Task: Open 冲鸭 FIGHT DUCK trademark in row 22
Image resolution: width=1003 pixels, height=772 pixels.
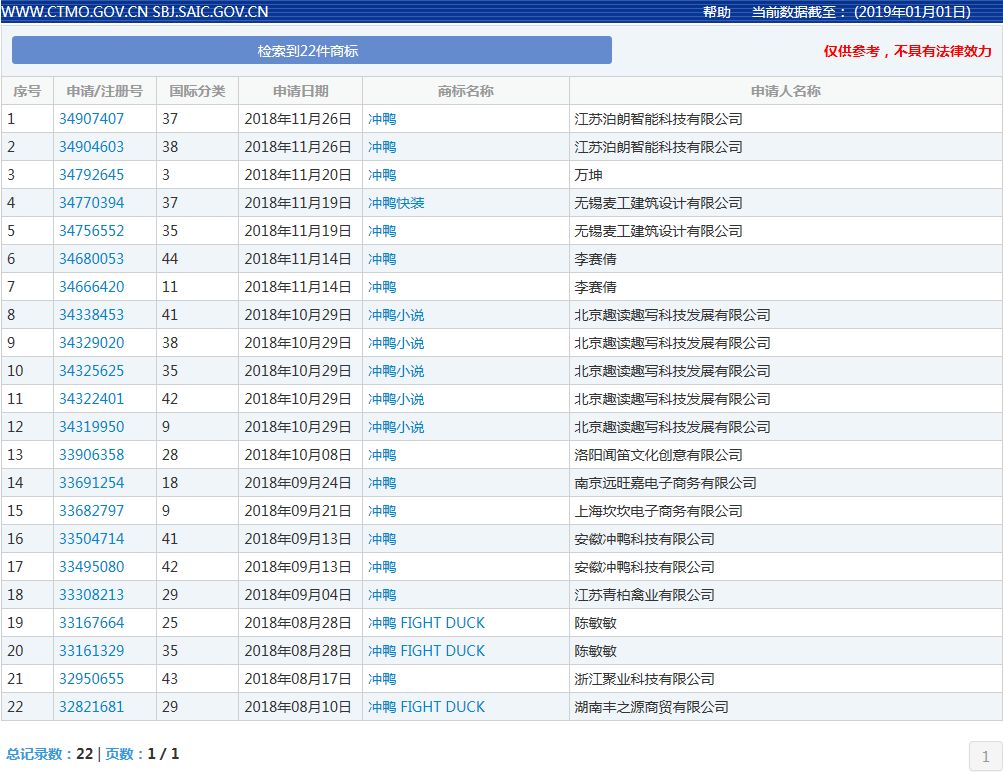Action: (426, 707)
